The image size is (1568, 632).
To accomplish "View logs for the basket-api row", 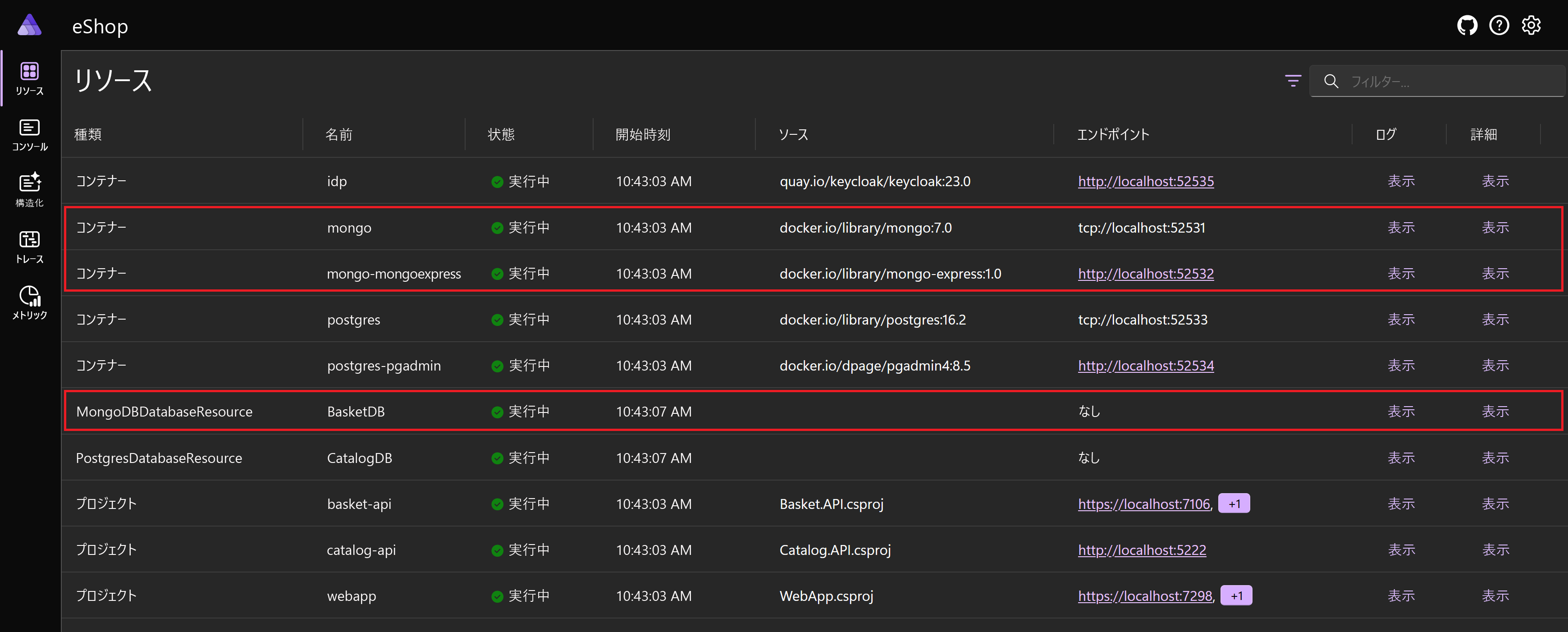I will pos(1401,504).
